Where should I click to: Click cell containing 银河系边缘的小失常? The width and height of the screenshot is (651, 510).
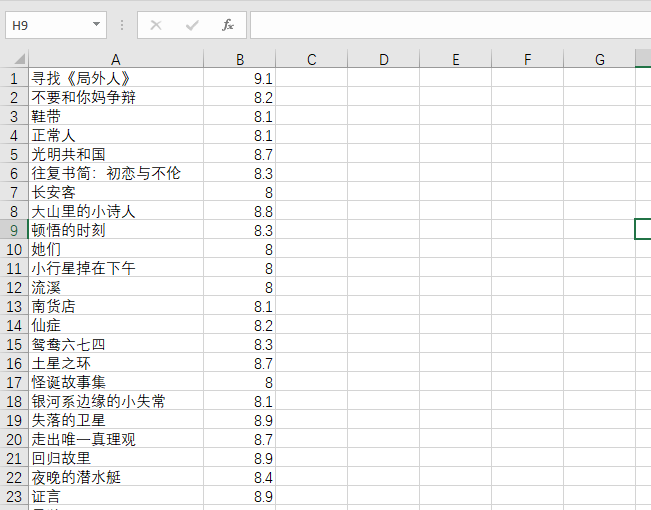point(116,401)
